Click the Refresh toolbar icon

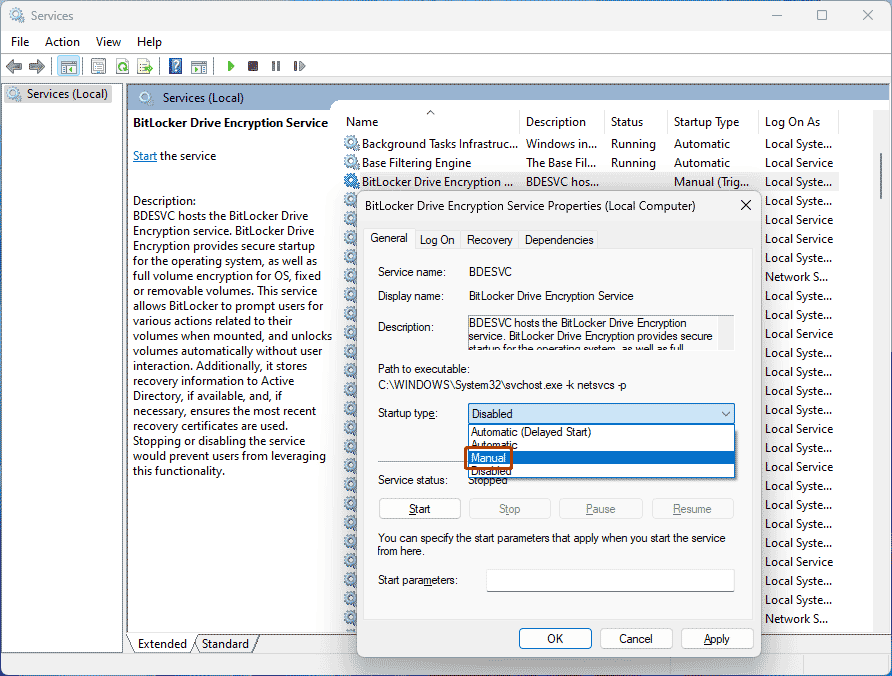click(122, 66)
